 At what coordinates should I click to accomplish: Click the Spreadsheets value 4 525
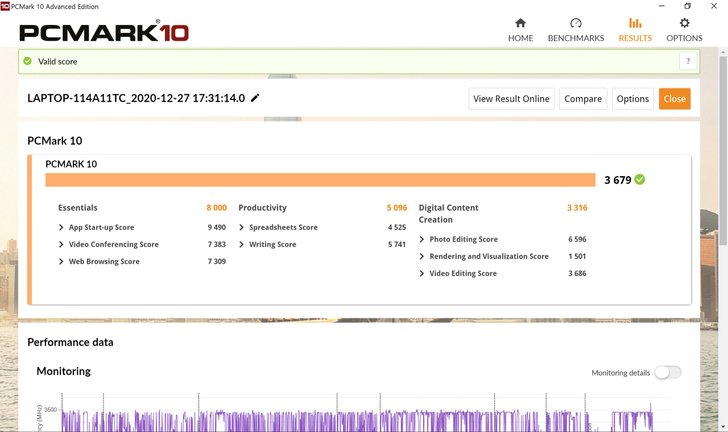(x=397, y=227)
